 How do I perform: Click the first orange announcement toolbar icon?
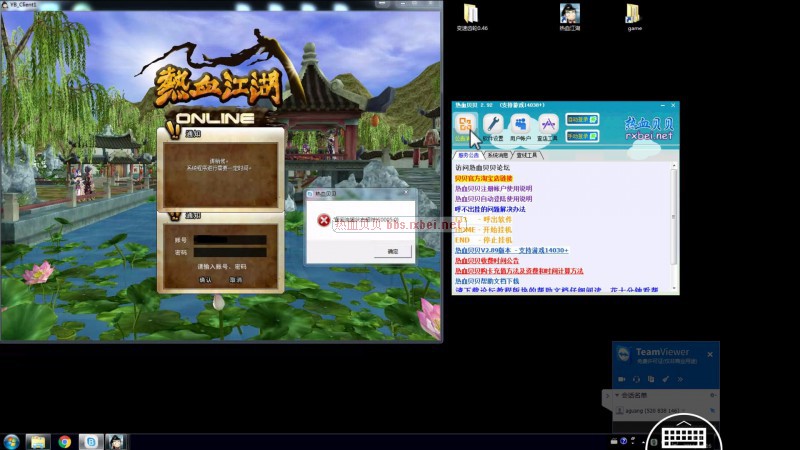click(465, 123)
